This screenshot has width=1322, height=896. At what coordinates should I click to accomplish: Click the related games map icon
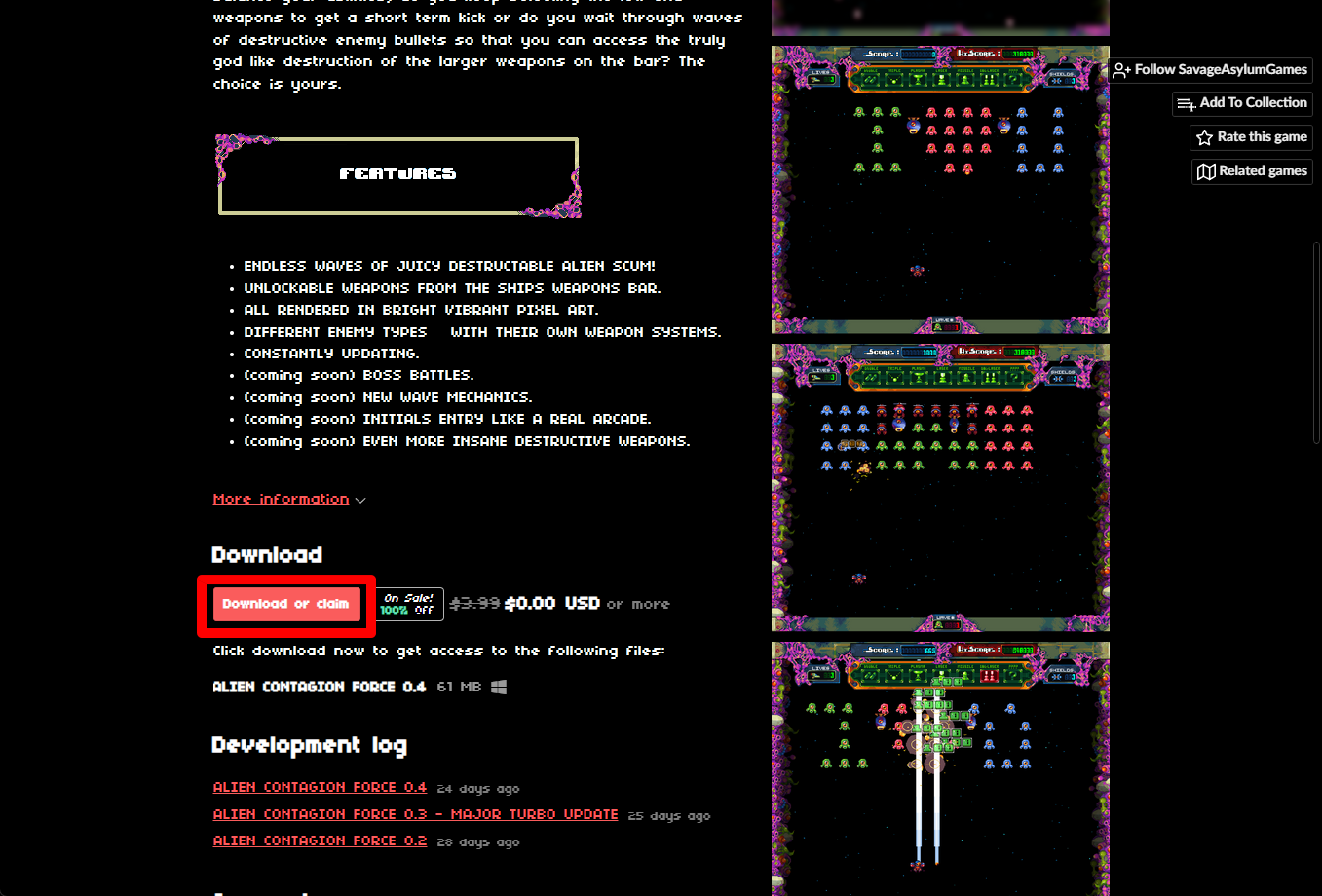pyautogui.click(x=1206, y=171)
